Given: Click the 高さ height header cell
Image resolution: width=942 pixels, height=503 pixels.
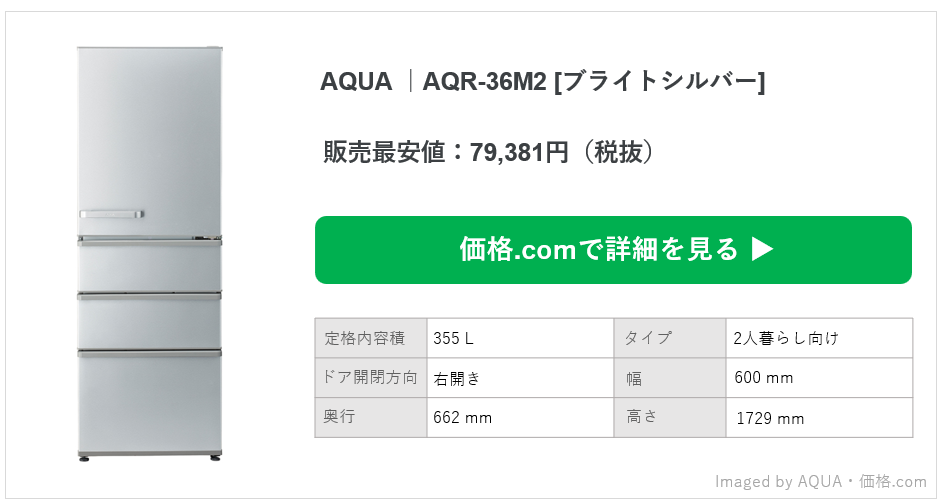Looking at the screenshot, I should pyautogui.click(x=670, y=418).
